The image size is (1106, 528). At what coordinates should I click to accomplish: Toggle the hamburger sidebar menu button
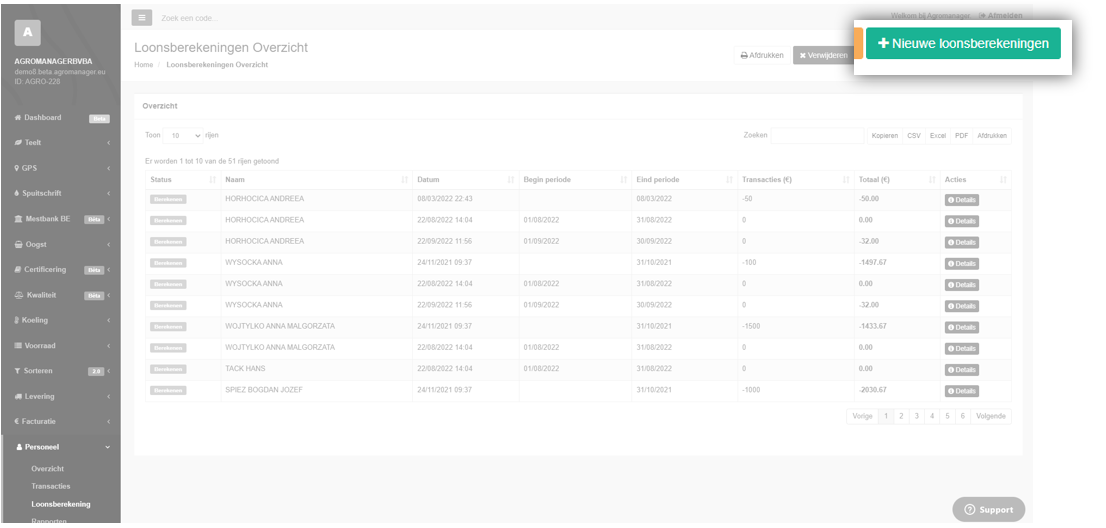pos(142,18)
